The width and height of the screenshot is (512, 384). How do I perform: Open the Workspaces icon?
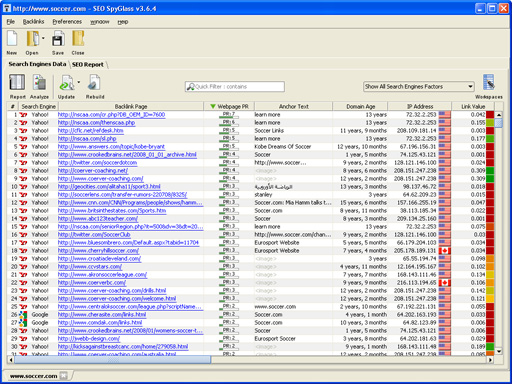489,82
